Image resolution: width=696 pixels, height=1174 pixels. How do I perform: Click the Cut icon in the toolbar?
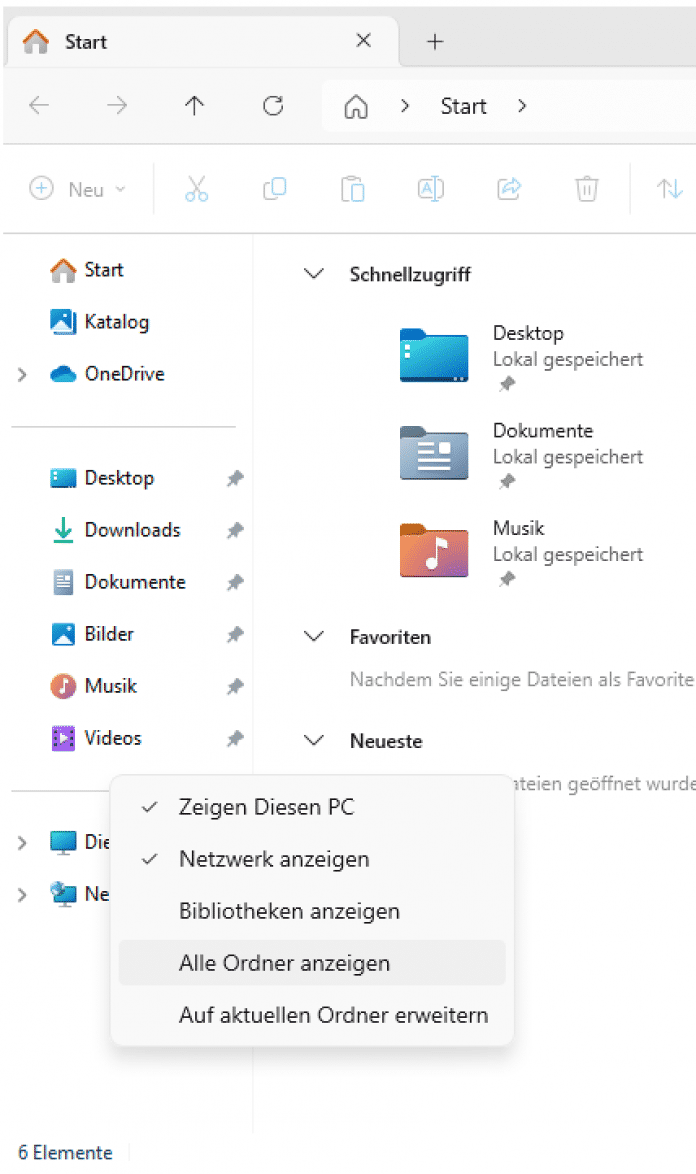(196, 189)
